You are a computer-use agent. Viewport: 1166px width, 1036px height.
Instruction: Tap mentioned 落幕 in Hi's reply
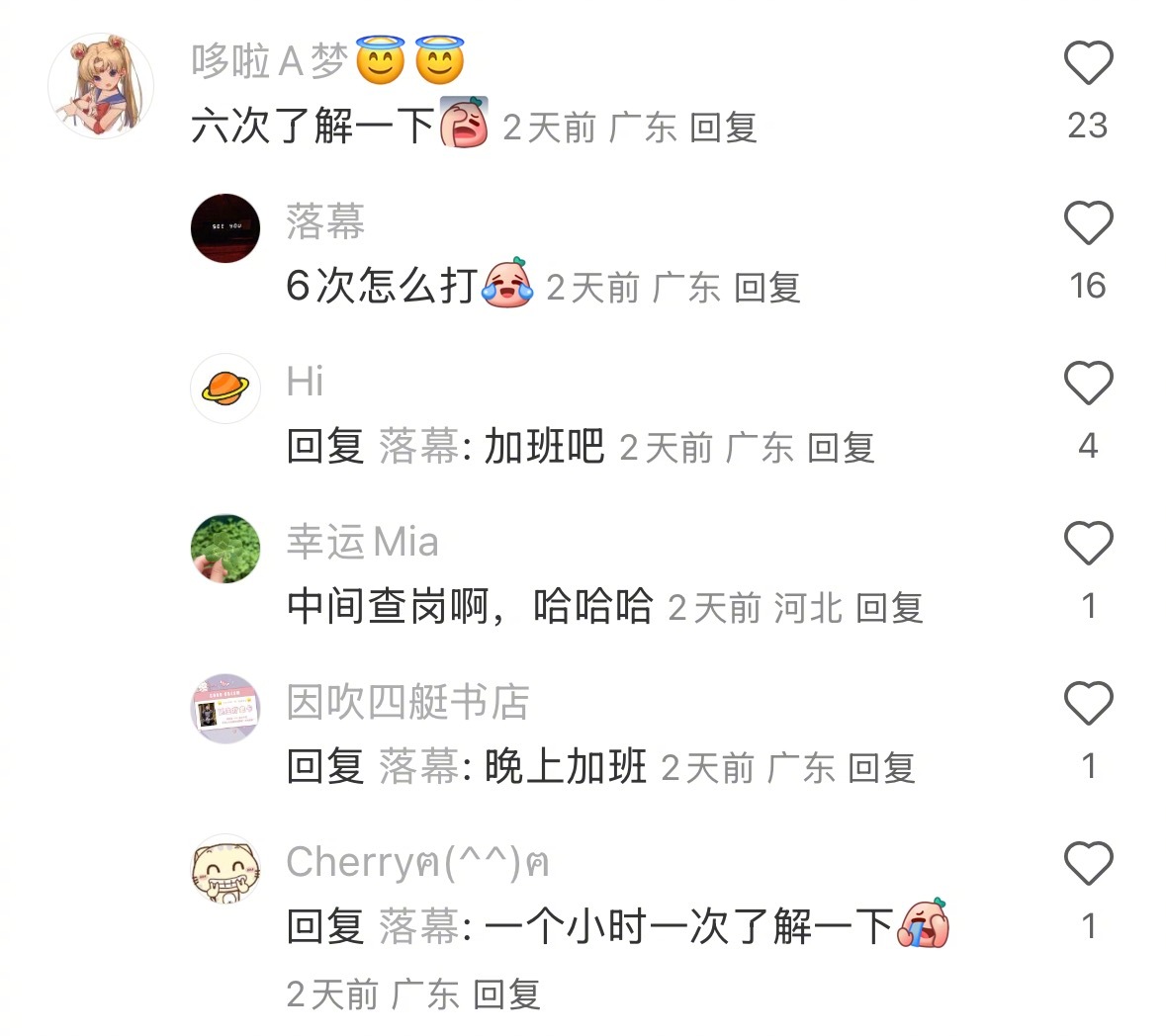(x=418, y=448)
